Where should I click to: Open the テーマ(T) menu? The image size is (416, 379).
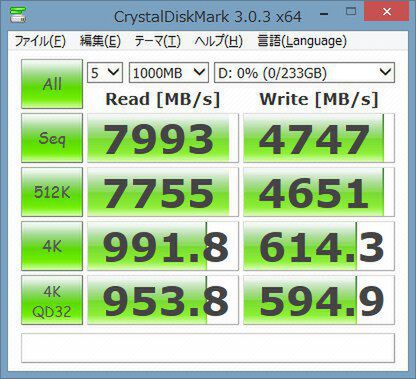pyautogui.click(x=157, y=41)
